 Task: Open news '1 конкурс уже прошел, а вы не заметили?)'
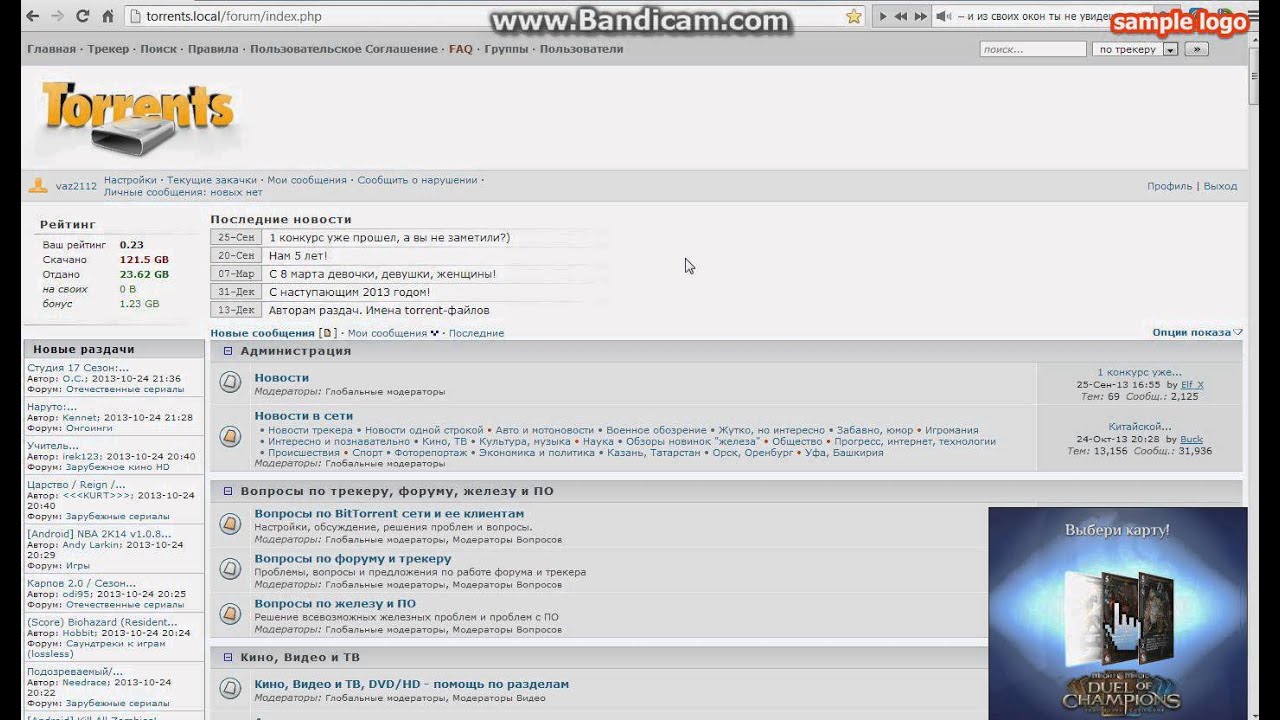tap(389, 238)
